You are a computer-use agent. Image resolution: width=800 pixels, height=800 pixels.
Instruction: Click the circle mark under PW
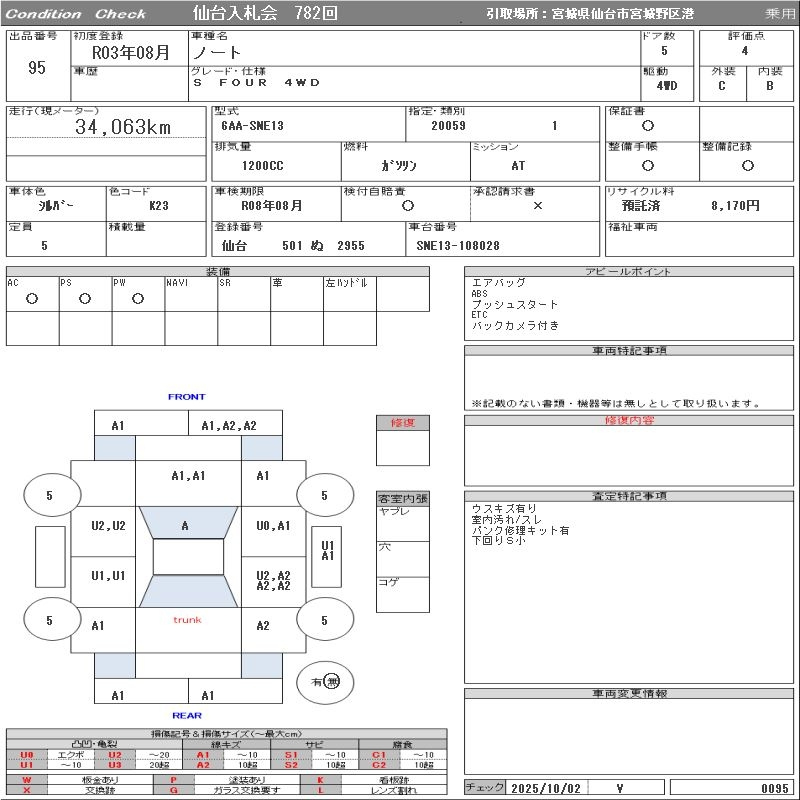[138, 298]
